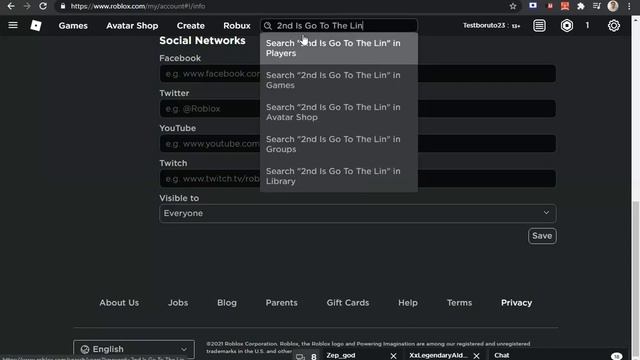This screenshot has height=360, width=640.
Task: Search the query in Avatar Shop
Action: (x=339, y=112)
